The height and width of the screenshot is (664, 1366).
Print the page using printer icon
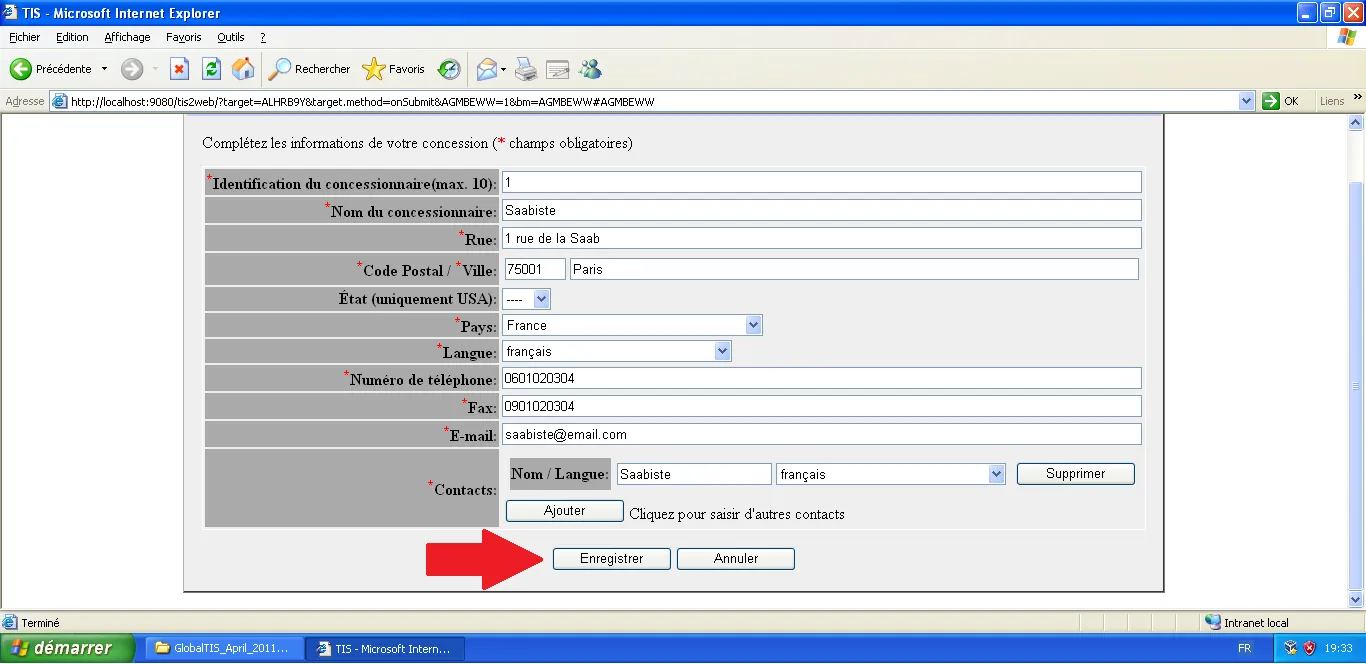[526, 69]
